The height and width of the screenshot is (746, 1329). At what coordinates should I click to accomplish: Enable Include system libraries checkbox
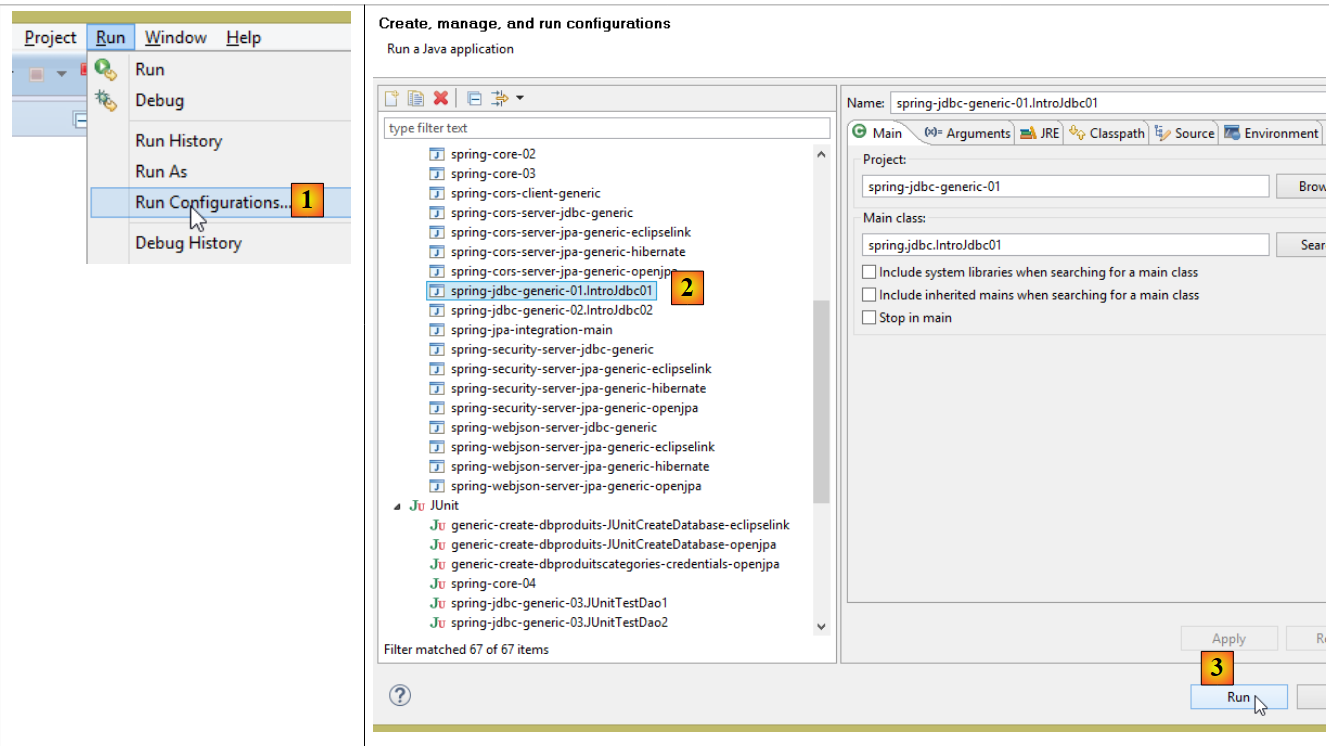[x=869, y=272]
